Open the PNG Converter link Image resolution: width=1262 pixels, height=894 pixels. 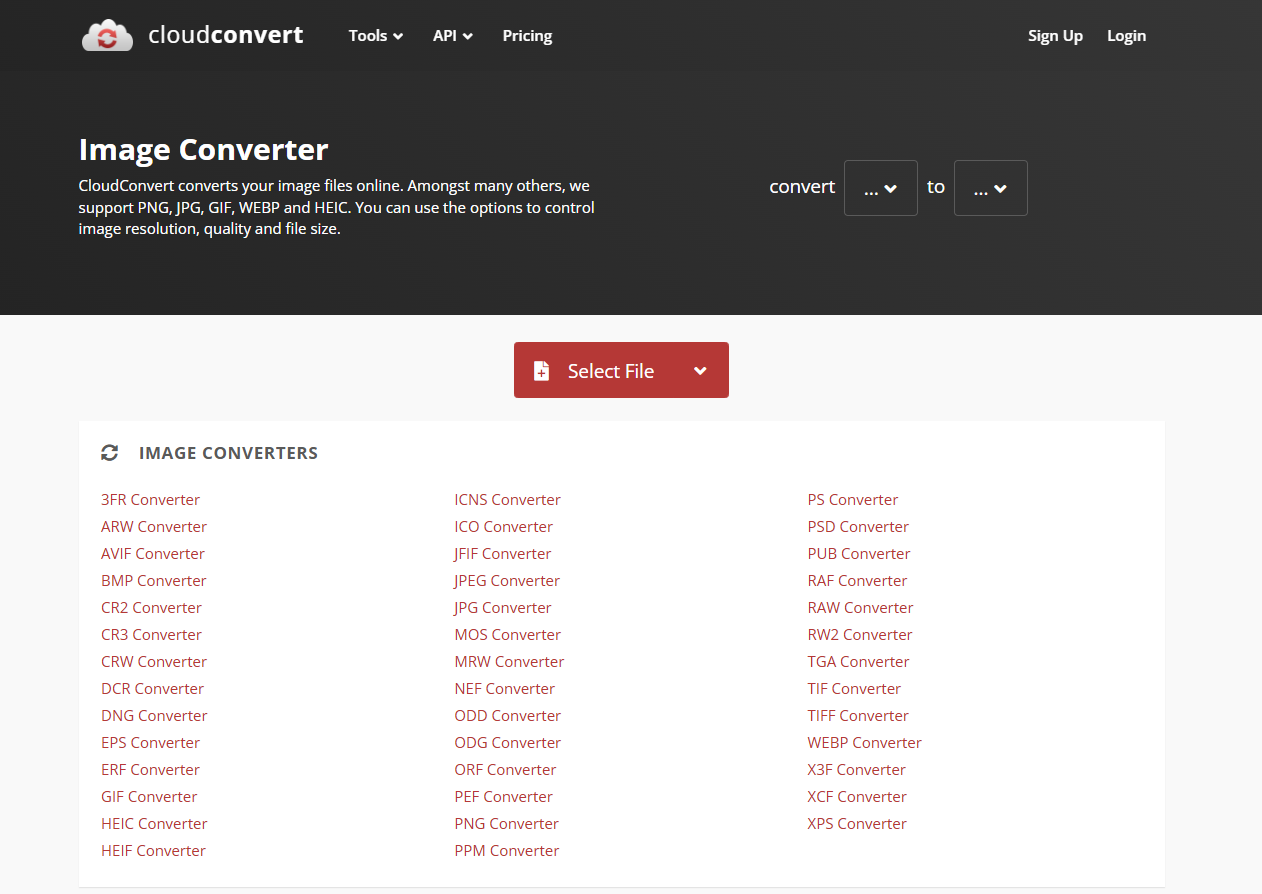(x=506, y=823)
